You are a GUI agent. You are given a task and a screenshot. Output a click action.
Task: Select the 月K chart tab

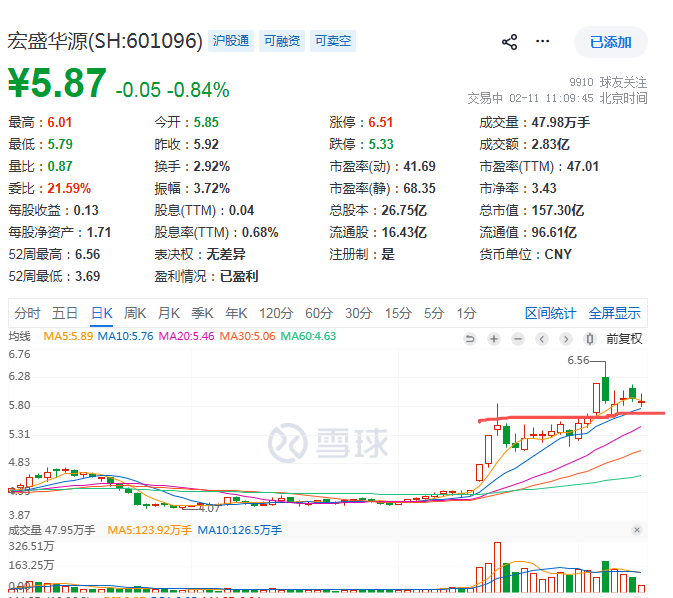pos(169,313)
